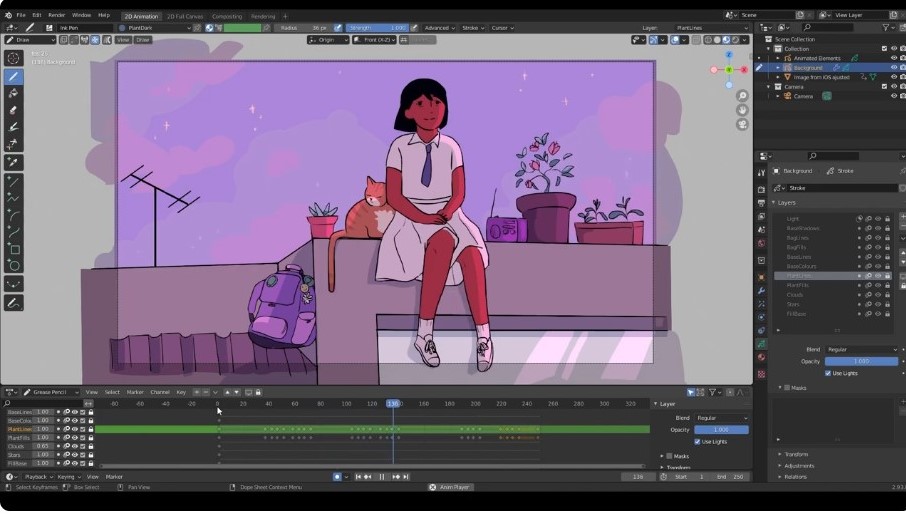Open the Output properties tab icon
This screenshot has height=517, width=906.
(x=762, y=203)
